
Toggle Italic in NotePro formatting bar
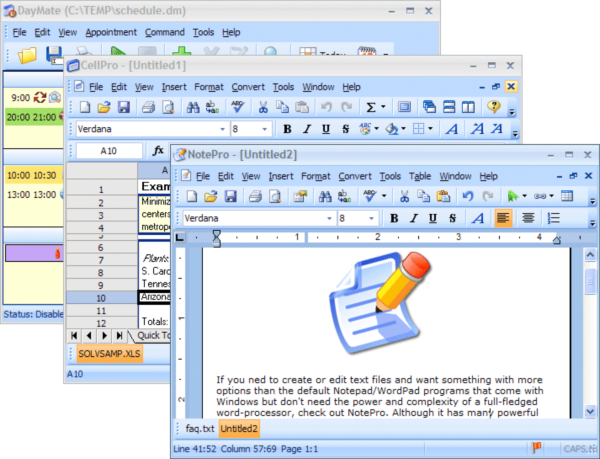coord(413,218)
